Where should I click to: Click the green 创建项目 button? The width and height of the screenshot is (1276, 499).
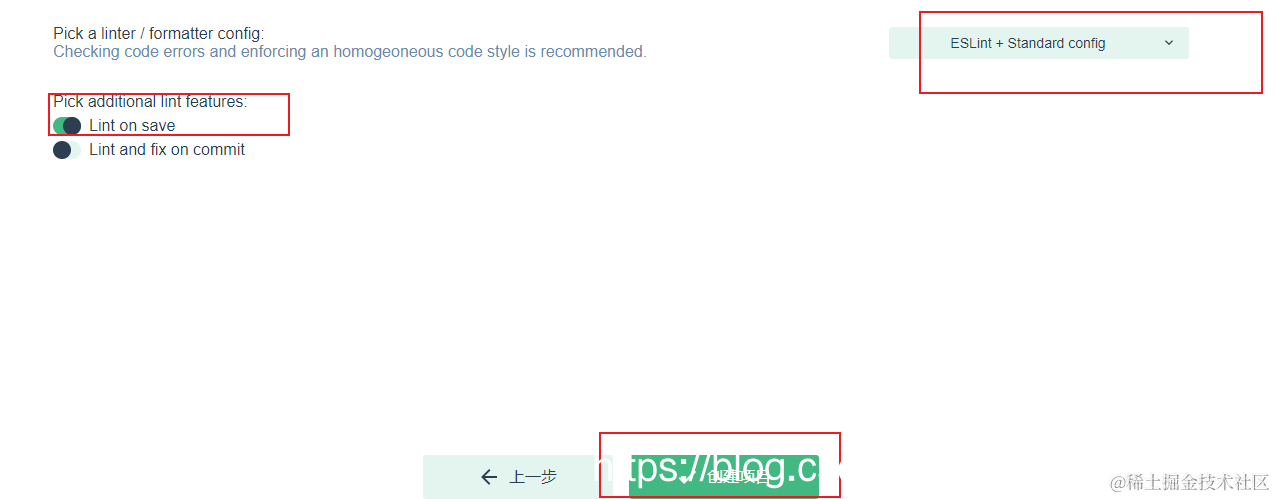point(724,477)
